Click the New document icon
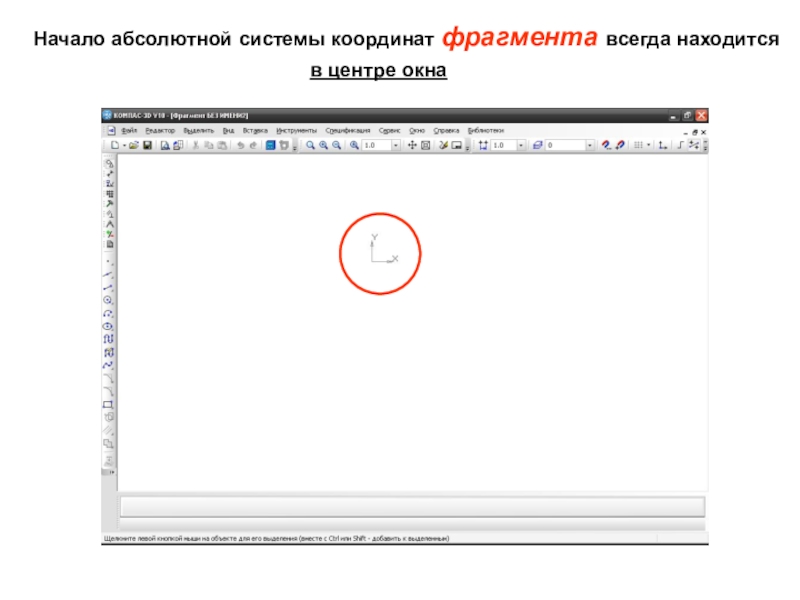Screen dimensions: 800x600 click(115, 146)
